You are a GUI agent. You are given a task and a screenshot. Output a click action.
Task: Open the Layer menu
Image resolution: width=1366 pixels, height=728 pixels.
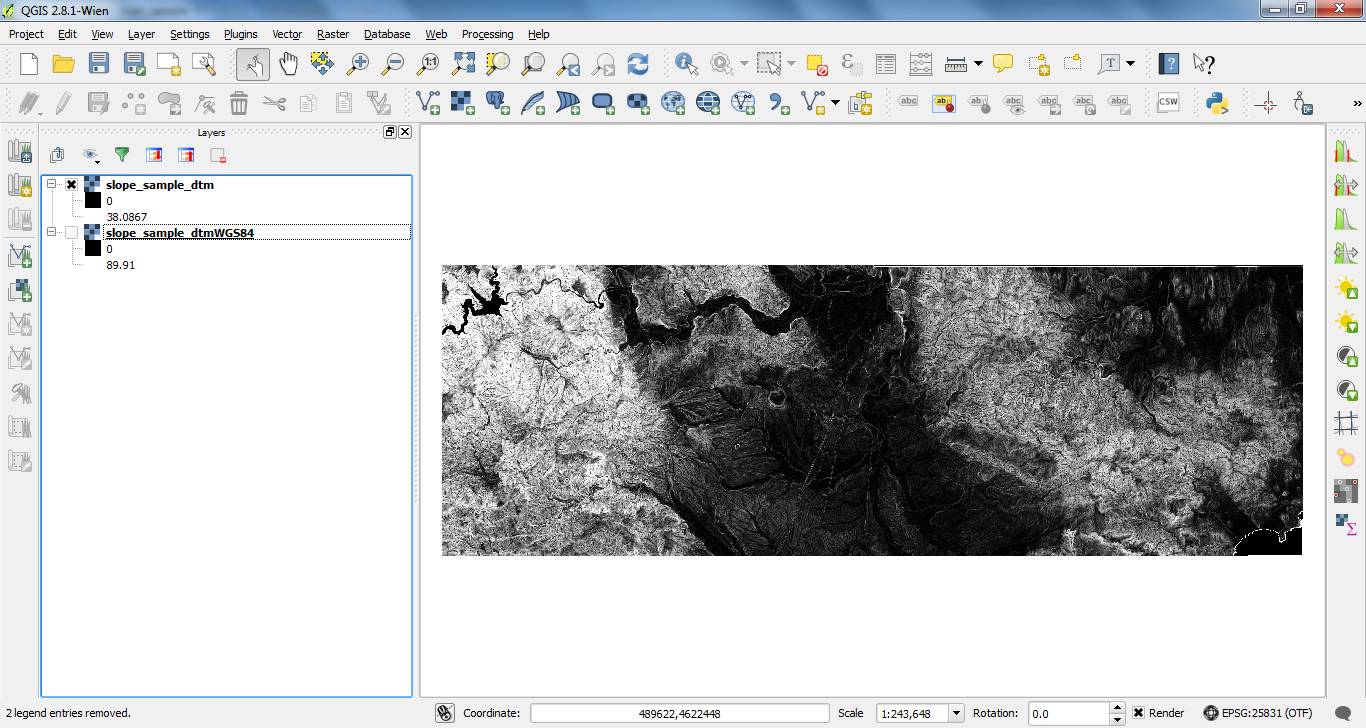(141, 34)
